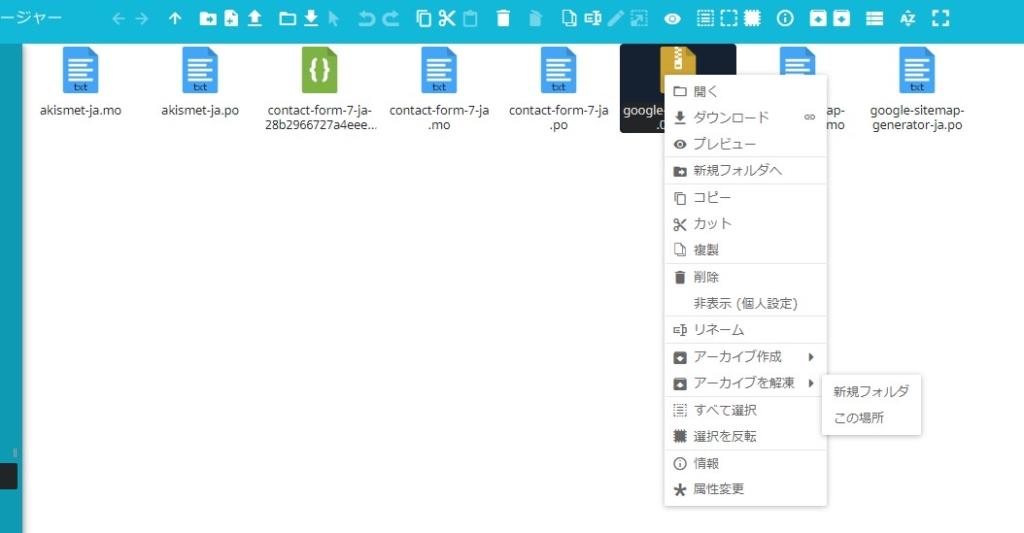Choose ダウンロード in the context menu
Viewport: 1024px width, 533px height.
pyautogui.click(x=745, y=118)
